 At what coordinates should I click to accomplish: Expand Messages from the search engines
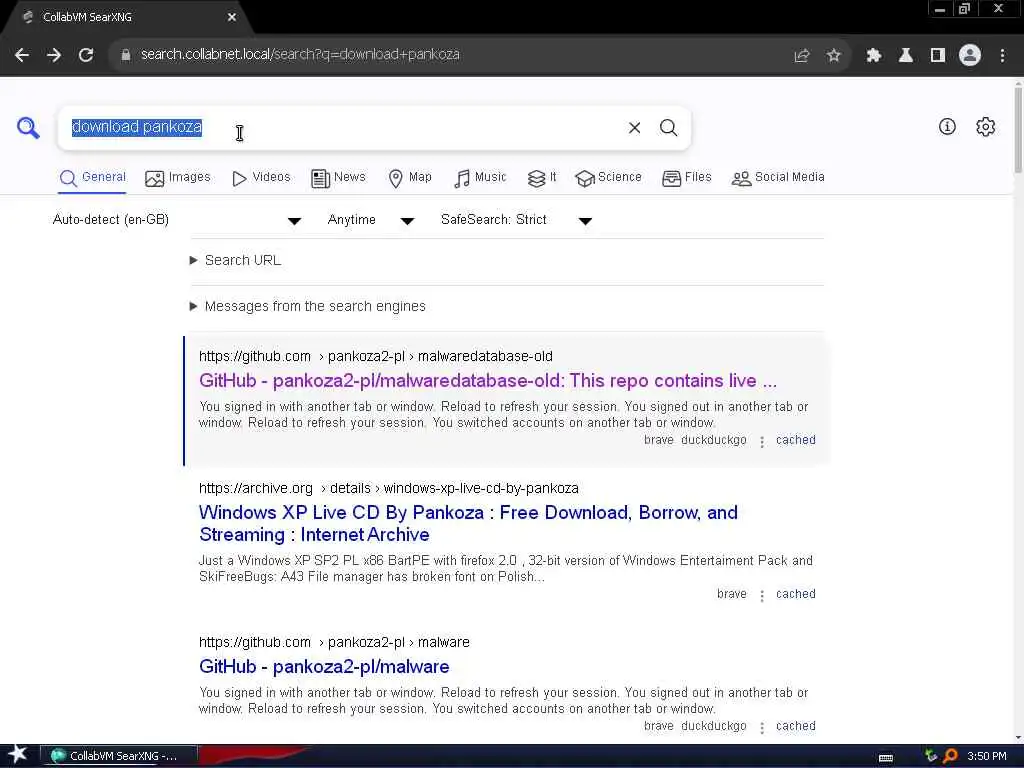(x=307, y=306)
